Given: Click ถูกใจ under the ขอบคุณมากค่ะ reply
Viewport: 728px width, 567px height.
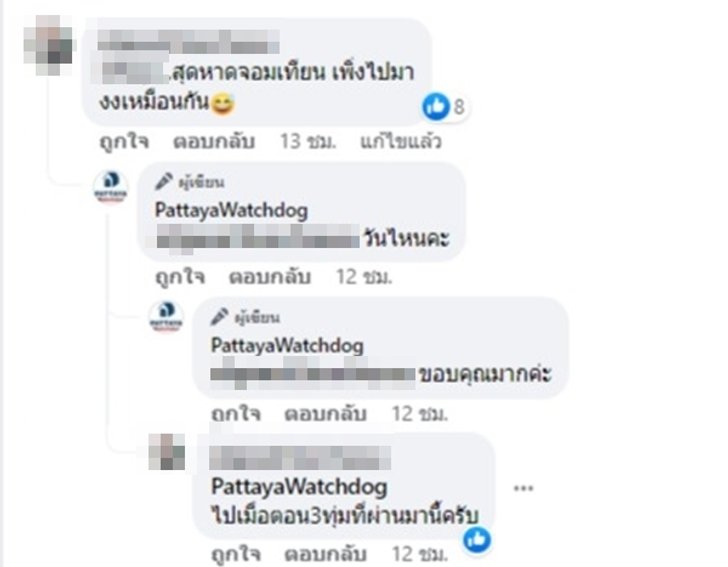Looking at the screenshot, I should tap(236, 414).
